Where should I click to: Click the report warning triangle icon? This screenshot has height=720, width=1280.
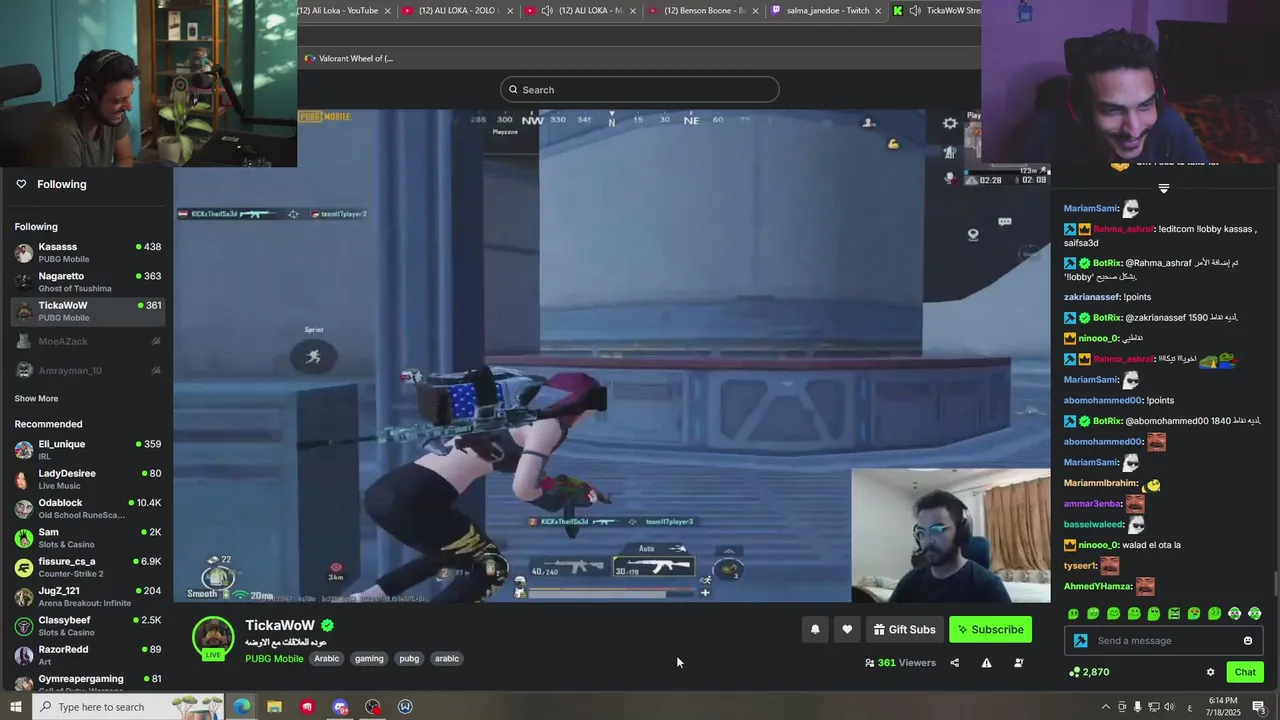pos(986,662)
